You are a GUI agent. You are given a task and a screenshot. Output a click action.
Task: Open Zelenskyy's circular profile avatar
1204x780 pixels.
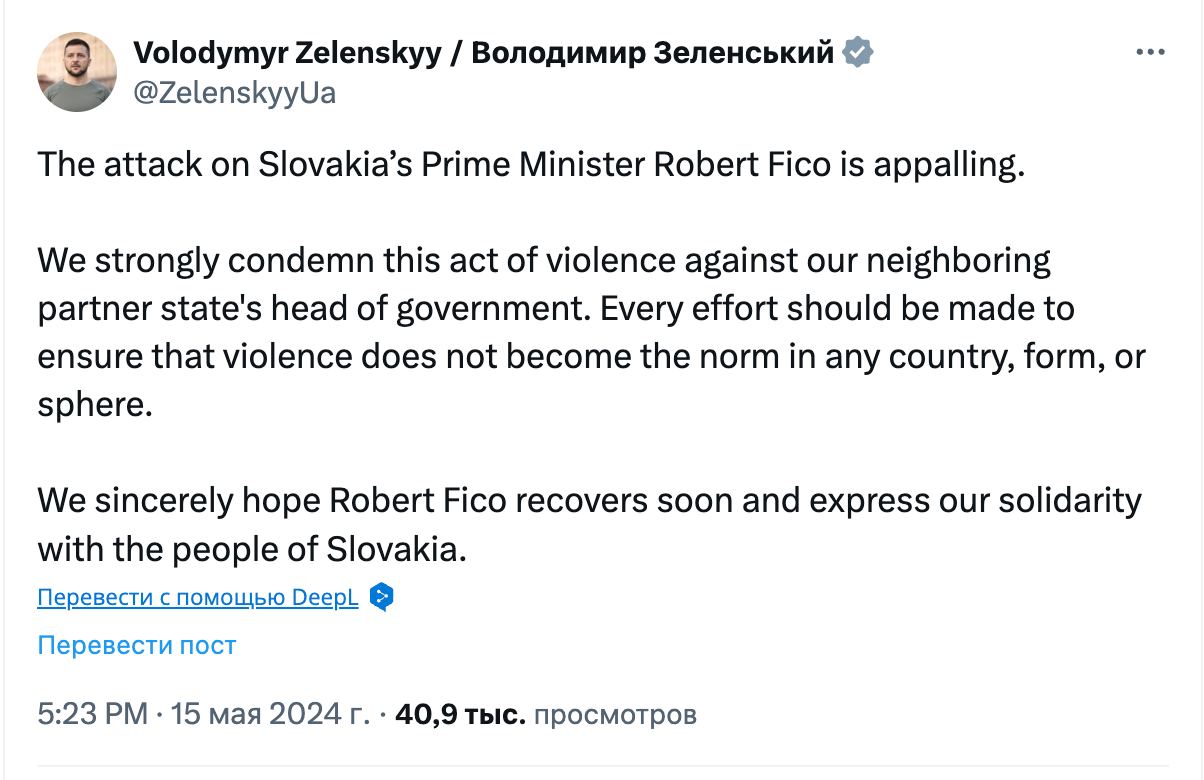click(x=76, y=71)
